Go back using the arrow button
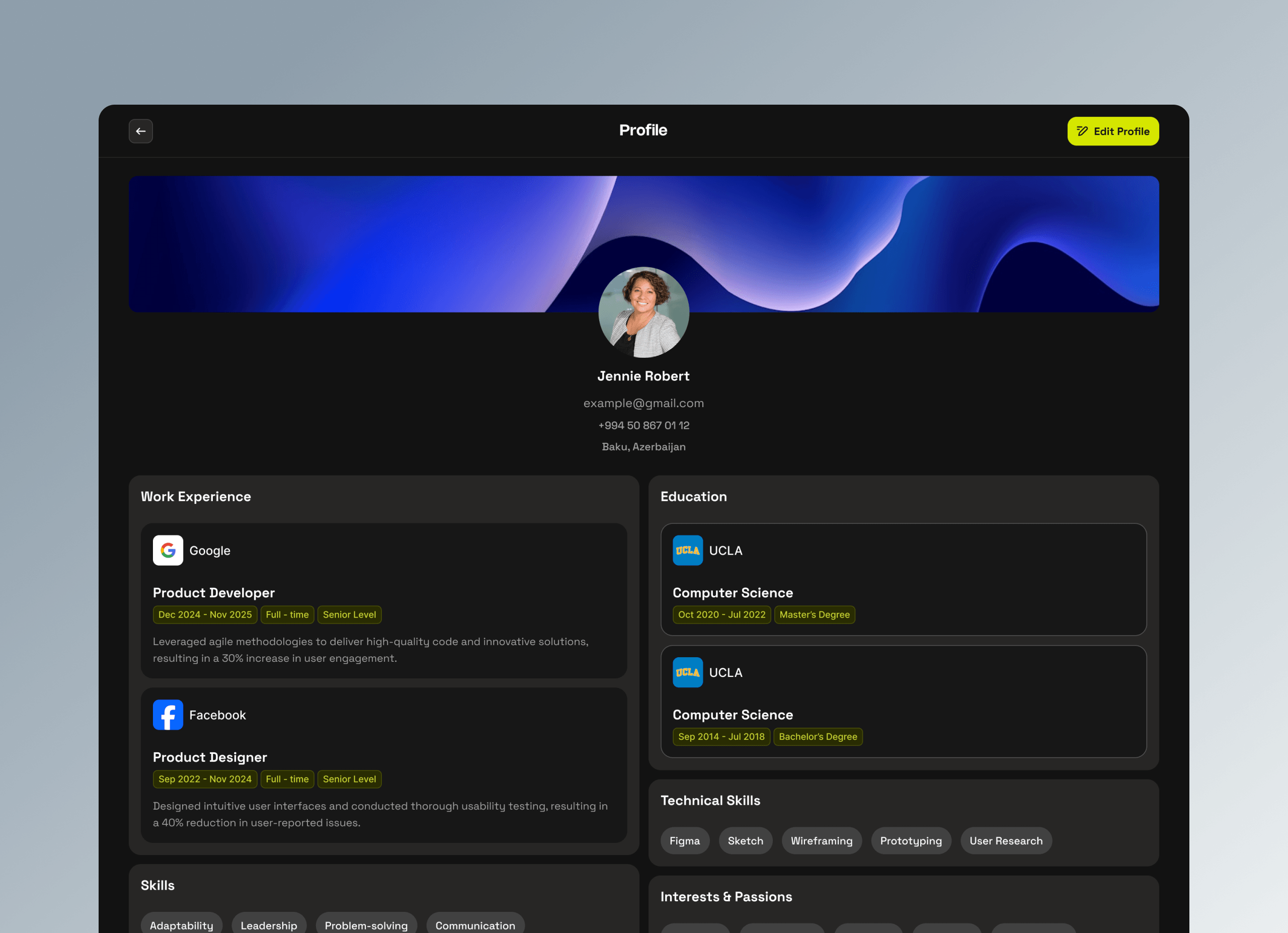Viewport: 1288px width, 933px height. click(x=141, y=131)
